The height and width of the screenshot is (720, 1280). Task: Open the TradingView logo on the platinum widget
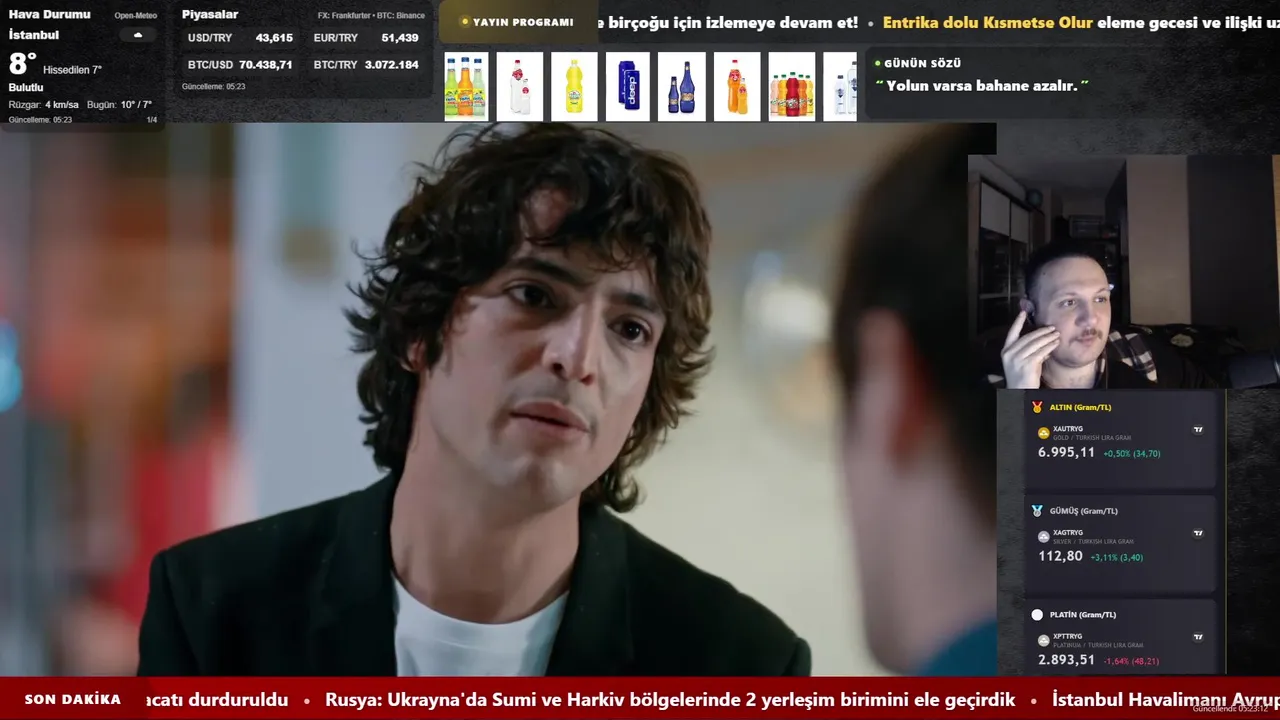coord(1198,637)
